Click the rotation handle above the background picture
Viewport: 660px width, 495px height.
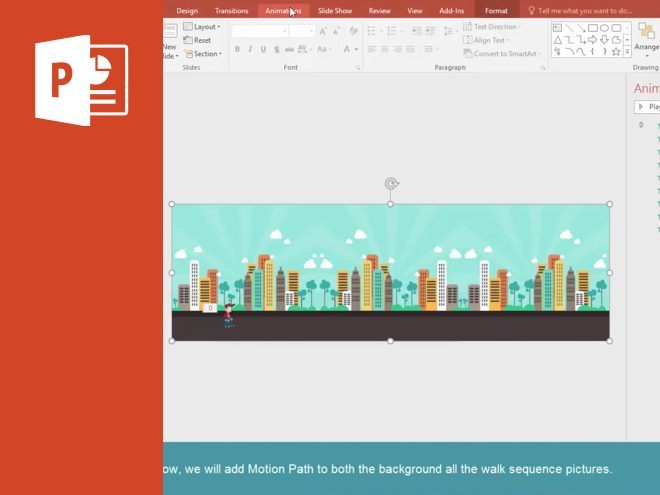tap(391, 184)
